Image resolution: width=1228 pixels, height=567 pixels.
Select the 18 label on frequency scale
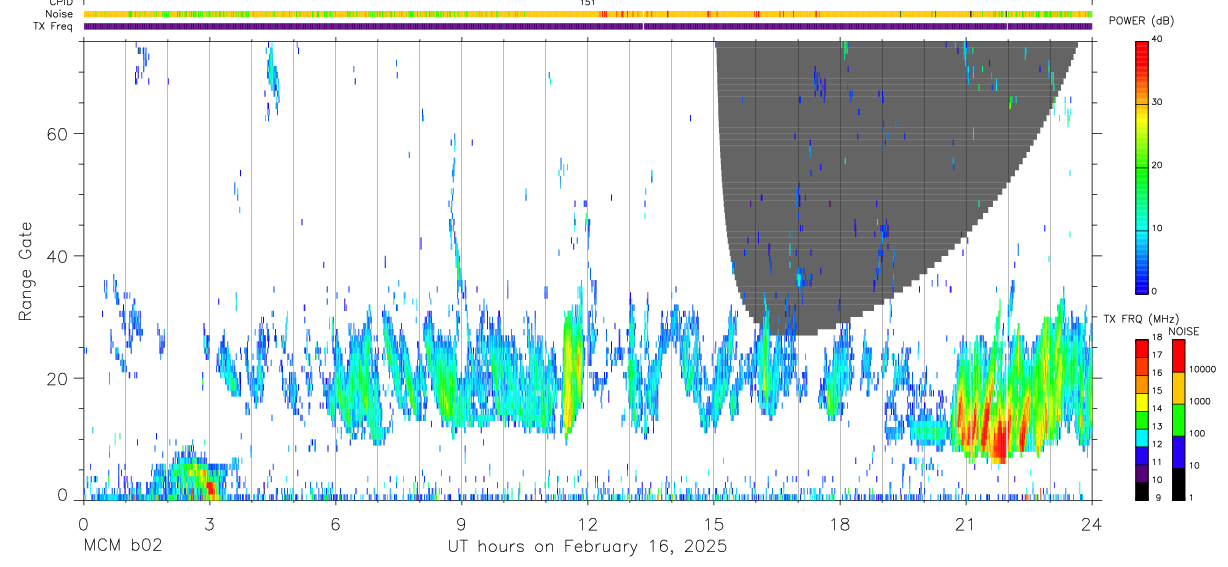tap(1158, 338)
